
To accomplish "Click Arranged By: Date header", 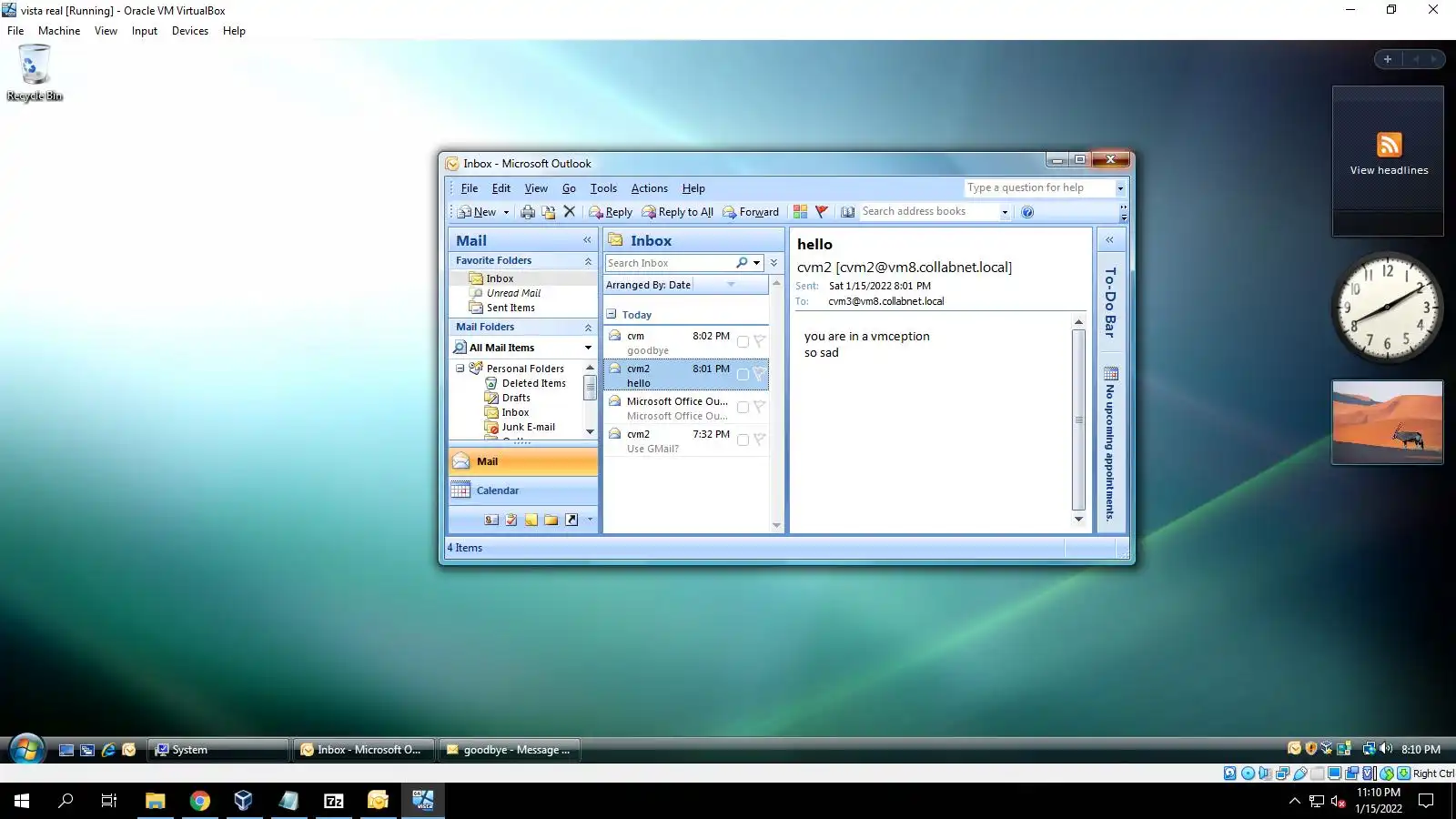I will coord(649,285).
